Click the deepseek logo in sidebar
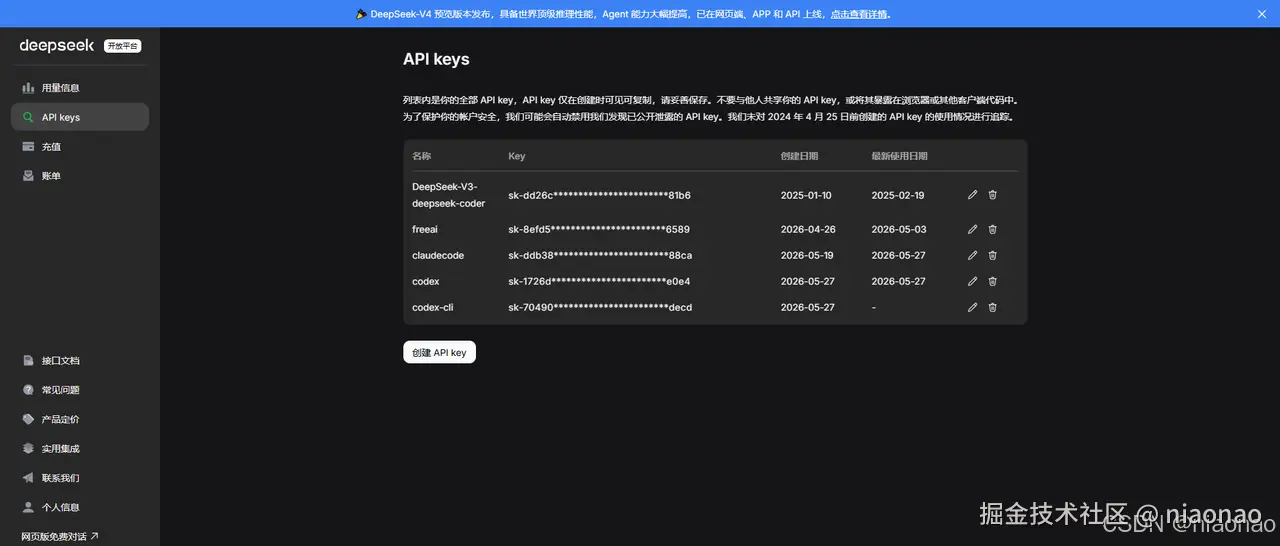 57,45
